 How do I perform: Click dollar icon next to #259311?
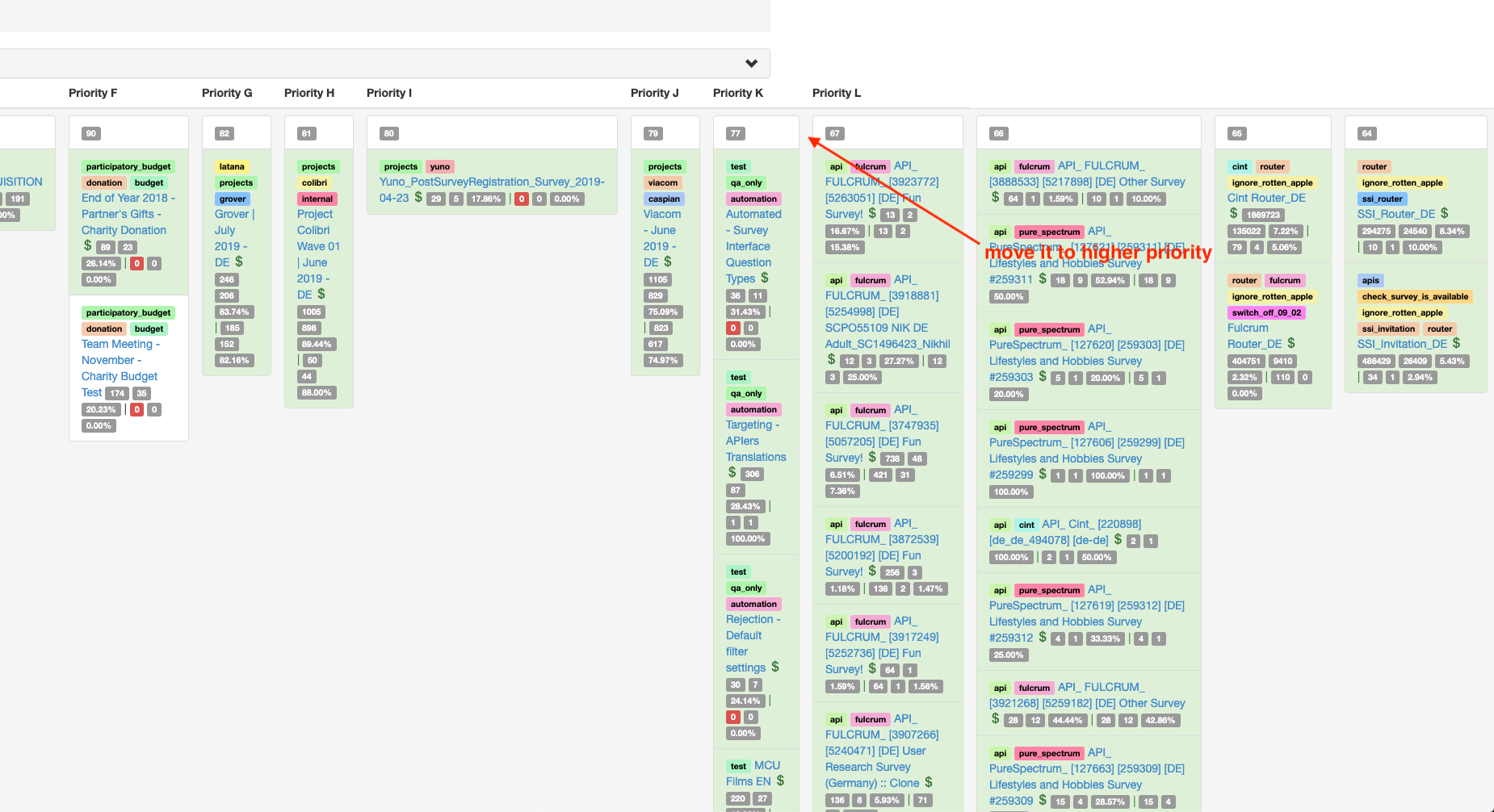1043,278
